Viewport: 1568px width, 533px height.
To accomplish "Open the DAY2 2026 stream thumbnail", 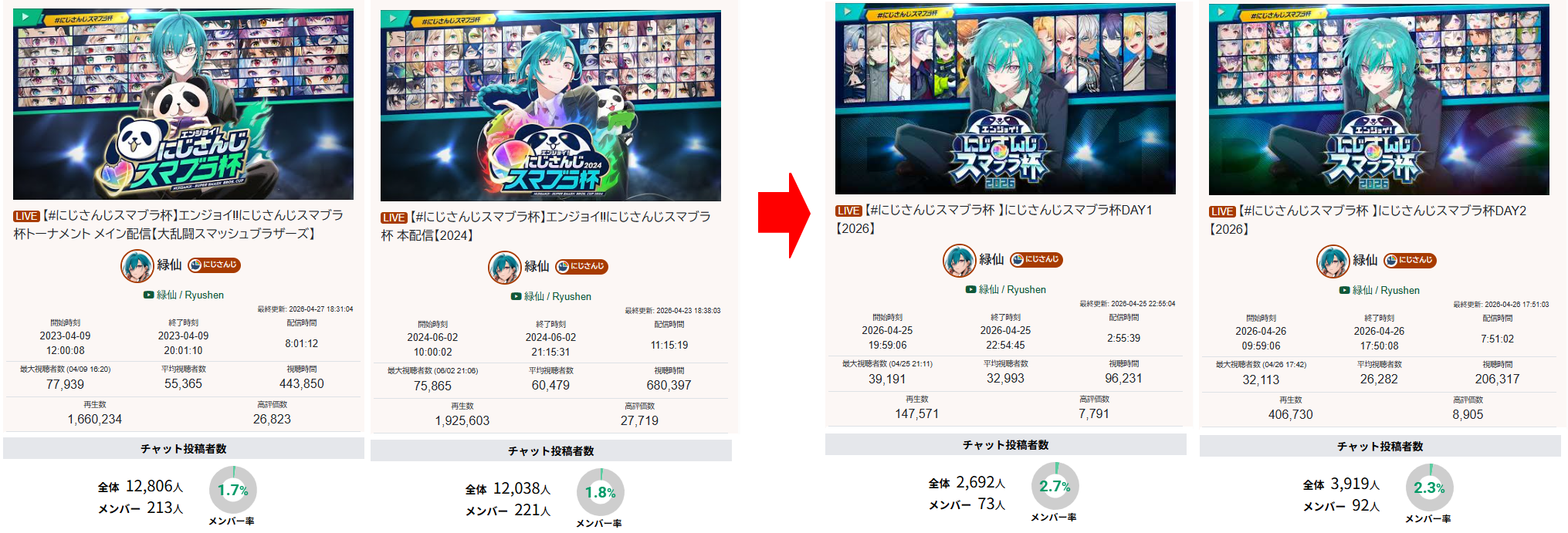I will click(x=1379, y=100).
